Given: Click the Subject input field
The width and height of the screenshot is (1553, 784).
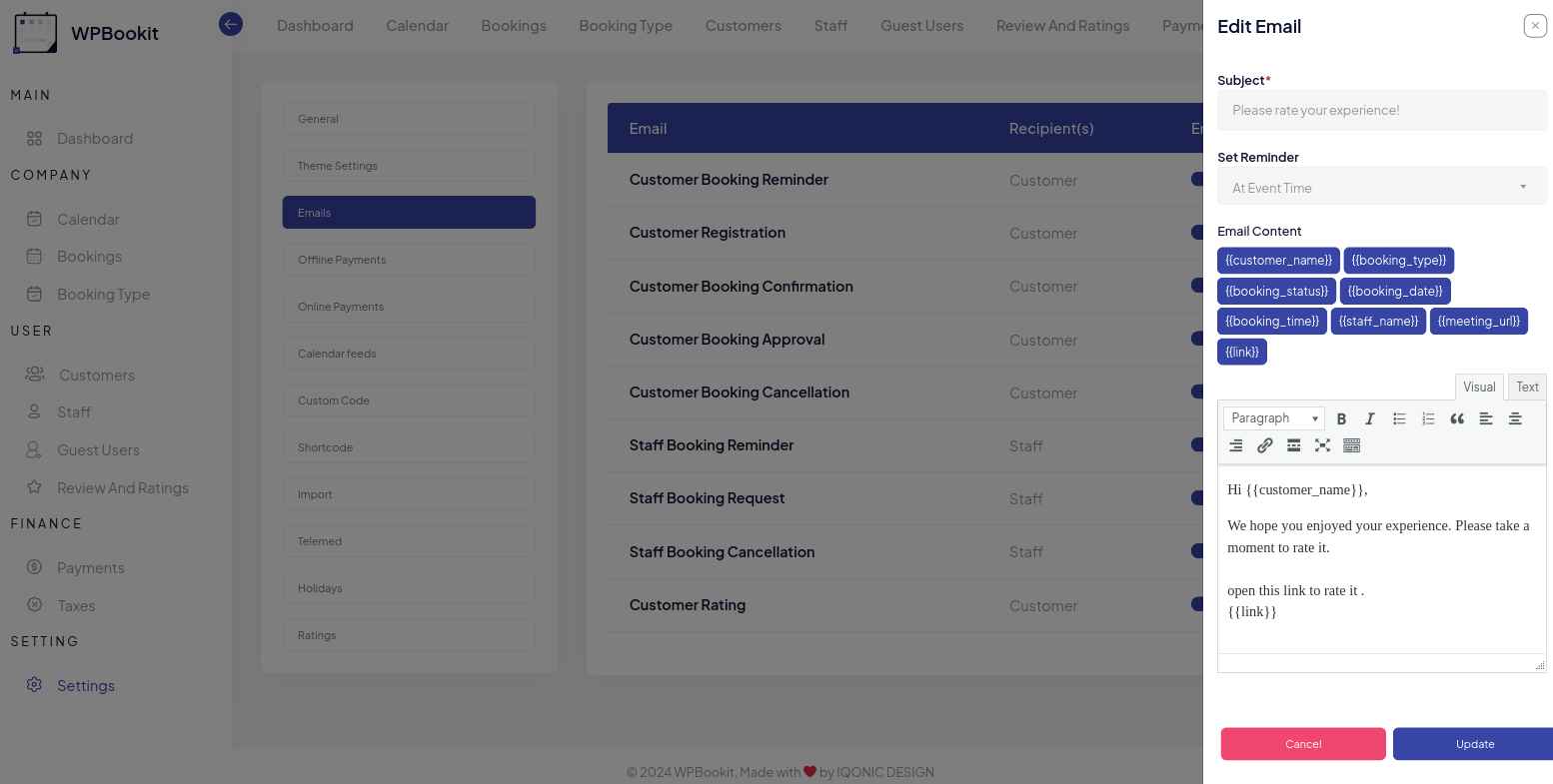Looking at the screenshot, I should point(1381,111).
